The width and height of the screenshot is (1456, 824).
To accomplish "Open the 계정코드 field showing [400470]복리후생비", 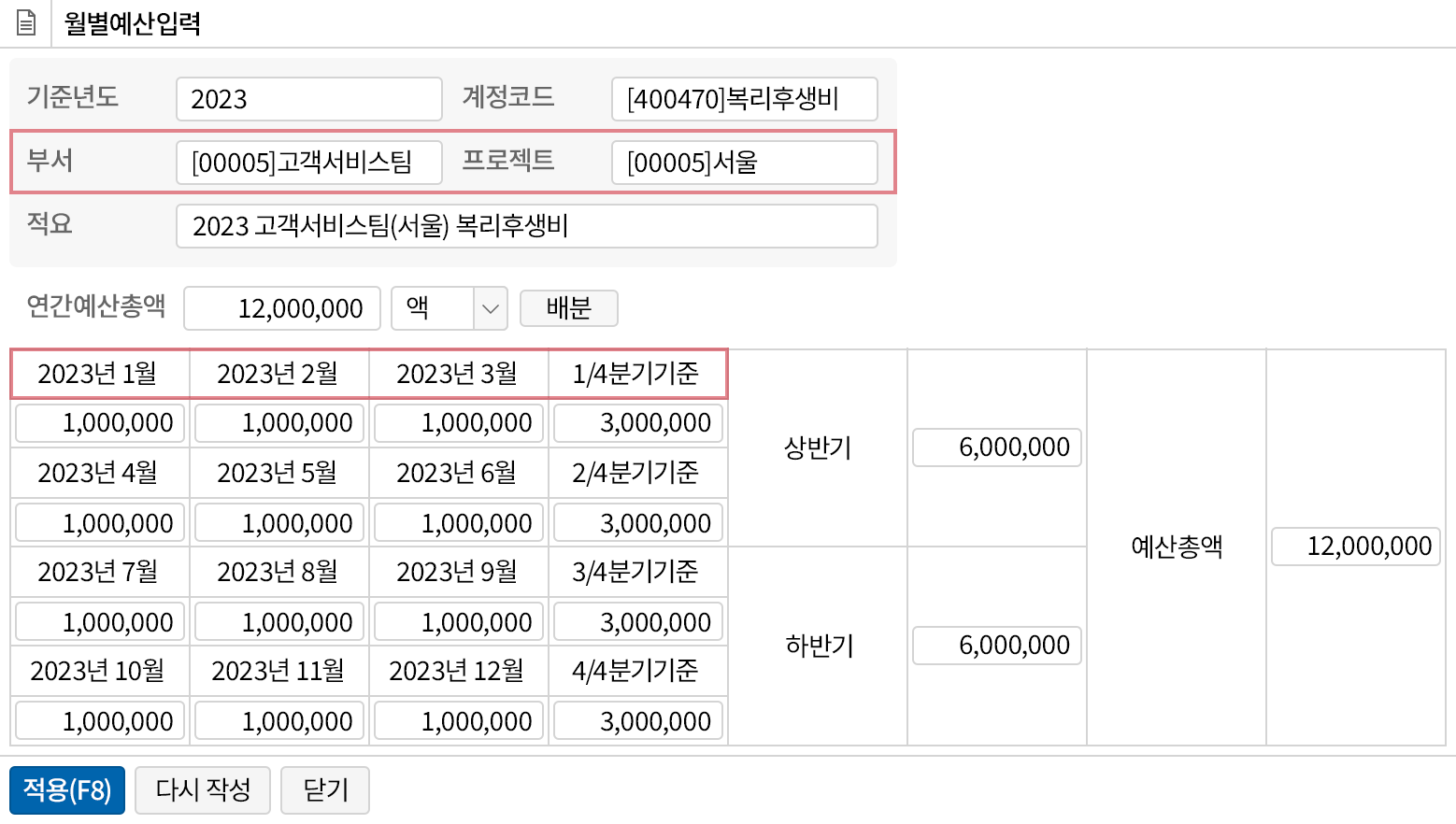I will click(744, 98).
